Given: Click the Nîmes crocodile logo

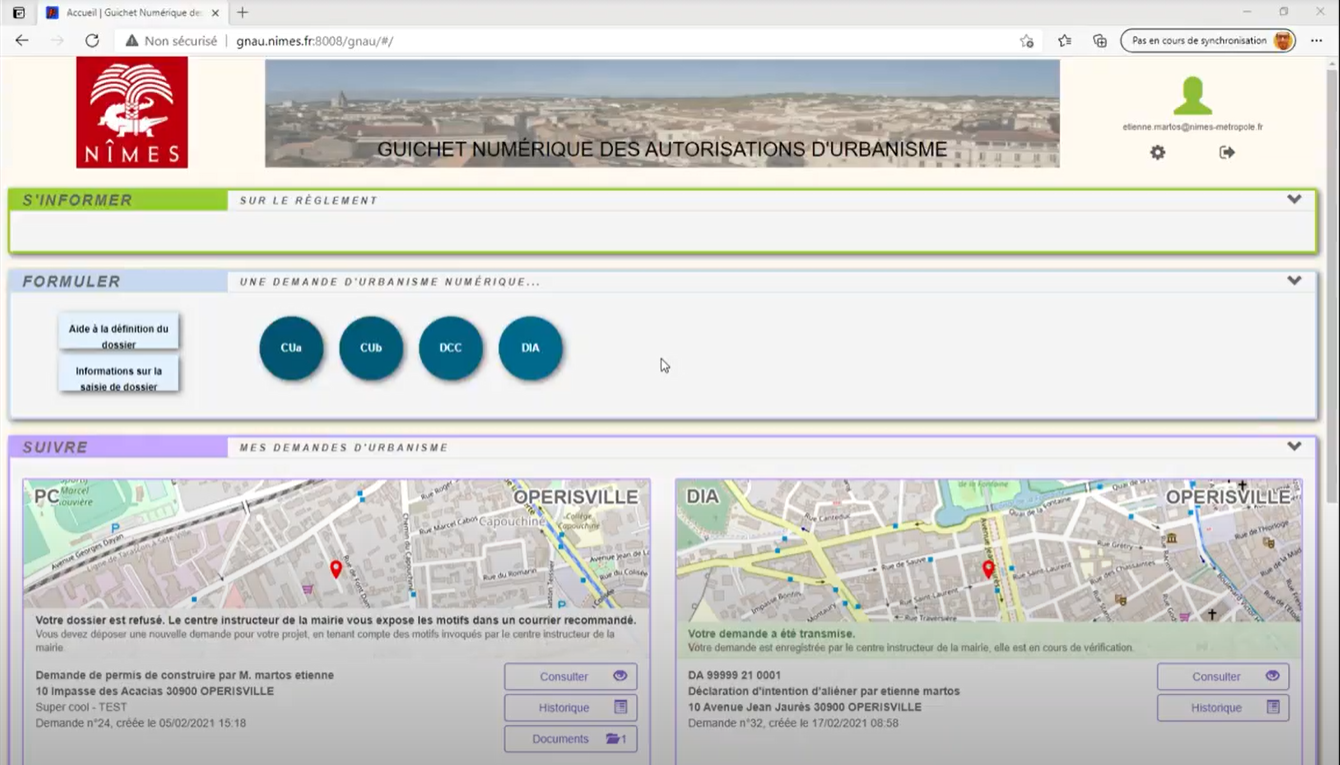Looking at the screenshot, I should 132,112.
